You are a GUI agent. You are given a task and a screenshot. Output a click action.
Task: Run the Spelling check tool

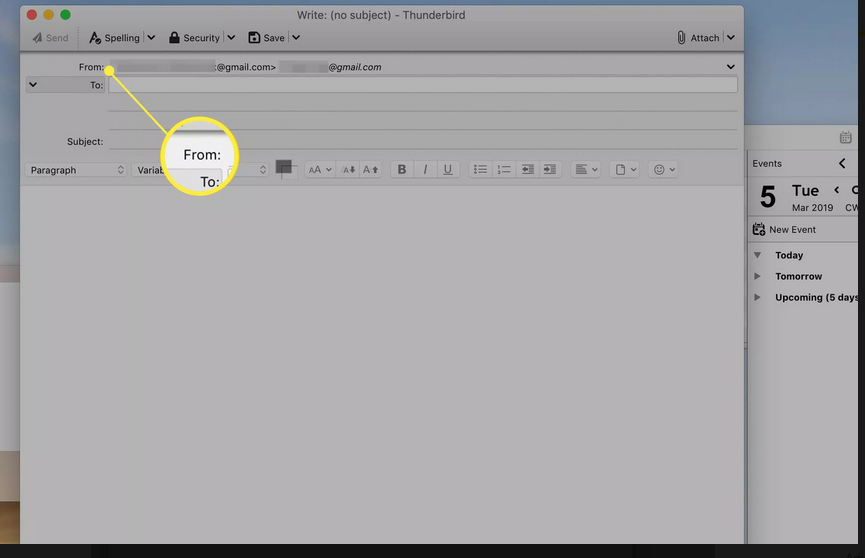[x=114, y=38]
